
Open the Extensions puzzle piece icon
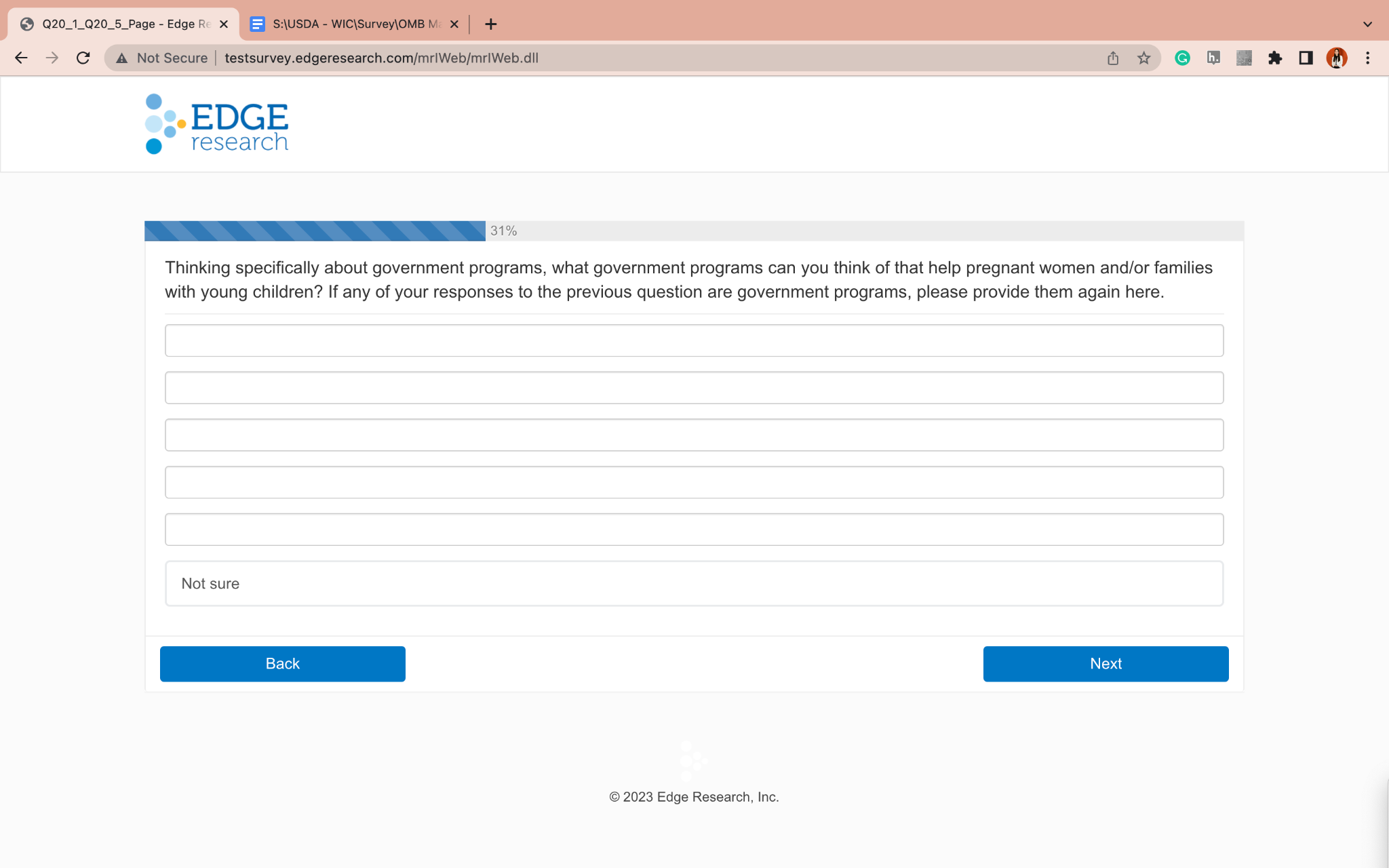tap(1275, 58)
